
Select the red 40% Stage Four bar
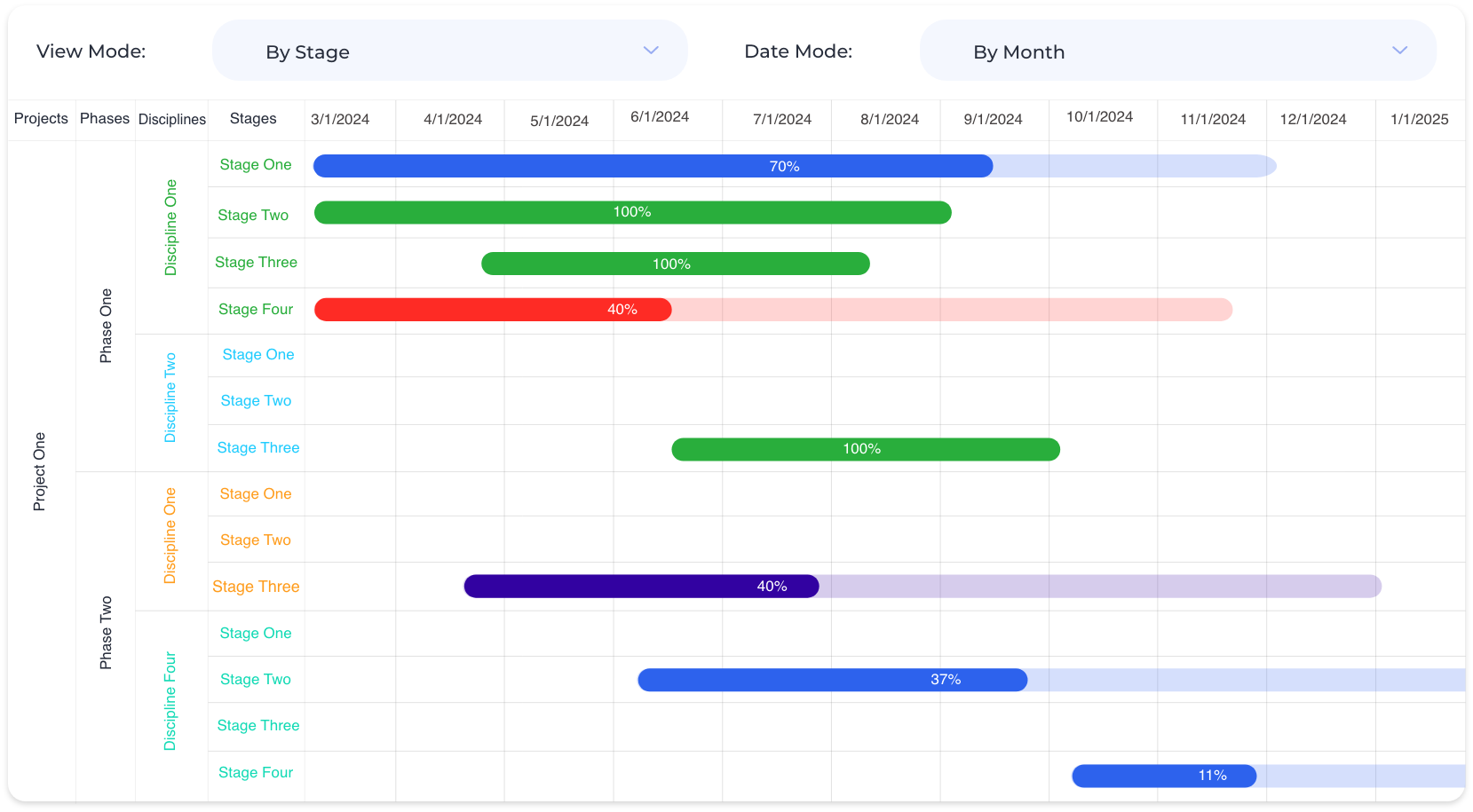pyautogui.click(x=493, y=310)
